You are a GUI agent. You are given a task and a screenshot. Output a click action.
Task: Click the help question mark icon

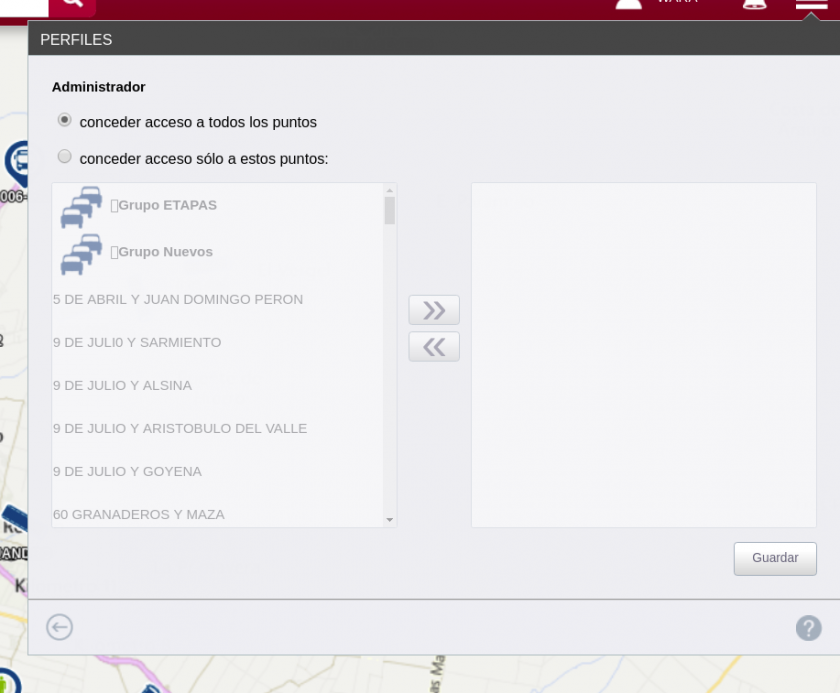coord(807,627)
